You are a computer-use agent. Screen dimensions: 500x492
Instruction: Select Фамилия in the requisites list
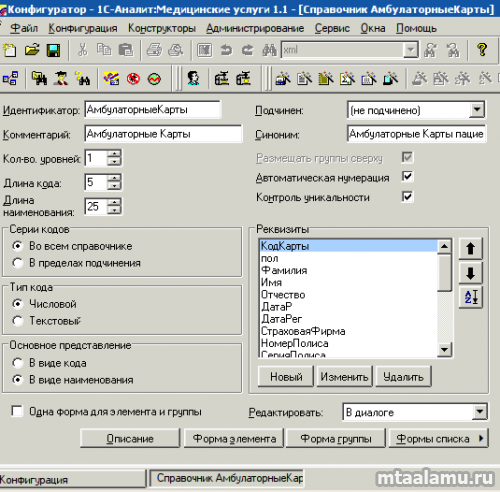[348, 270]
